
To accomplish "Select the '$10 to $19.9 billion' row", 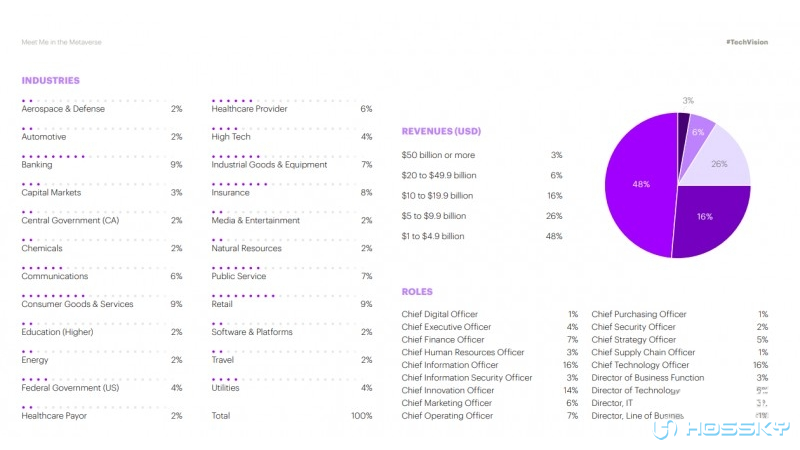I will 482,196.
